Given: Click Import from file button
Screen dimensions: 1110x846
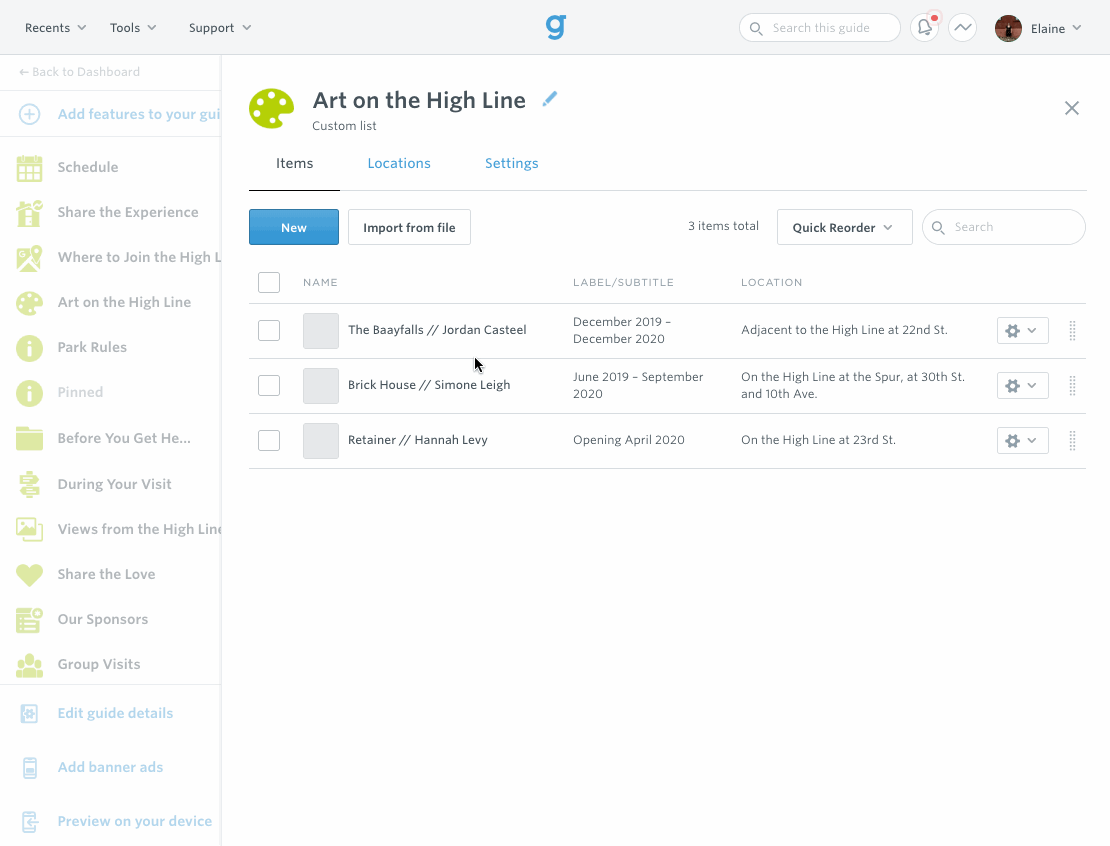Looking at the screenshot, I should click(409, 227).
